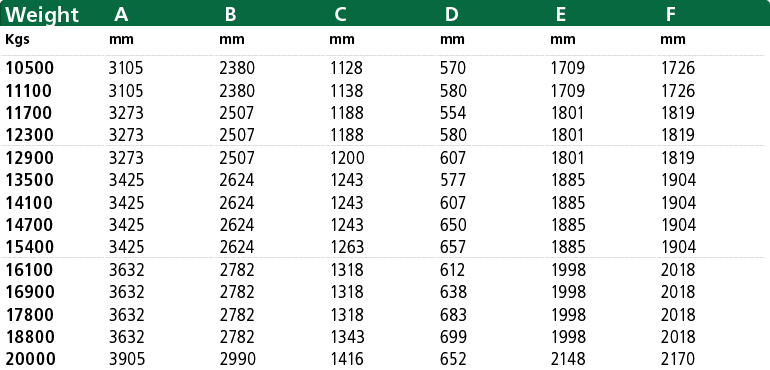Select value 2170 in column F
Screen dimensions: 770x370
point(678,359)
